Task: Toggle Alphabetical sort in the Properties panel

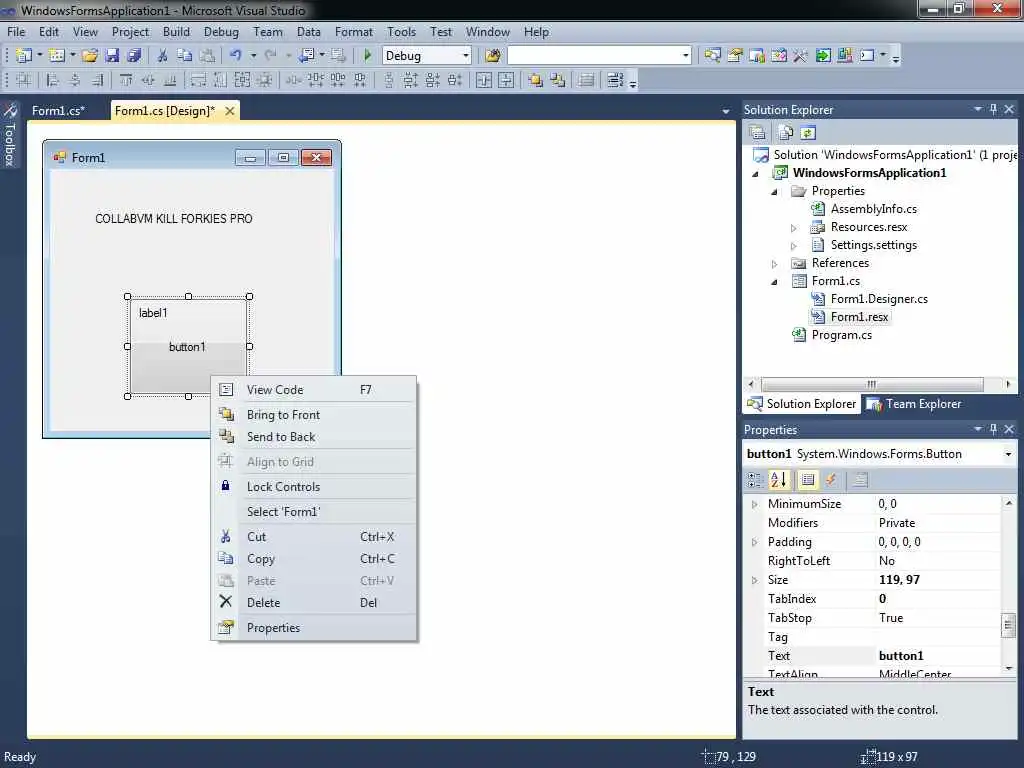Action: pyautogui.click(x=778, y=480)
